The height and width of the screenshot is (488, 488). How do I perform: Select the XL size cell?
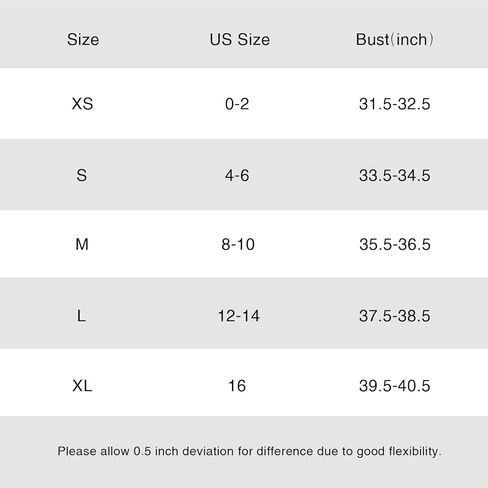click(82, 386)
